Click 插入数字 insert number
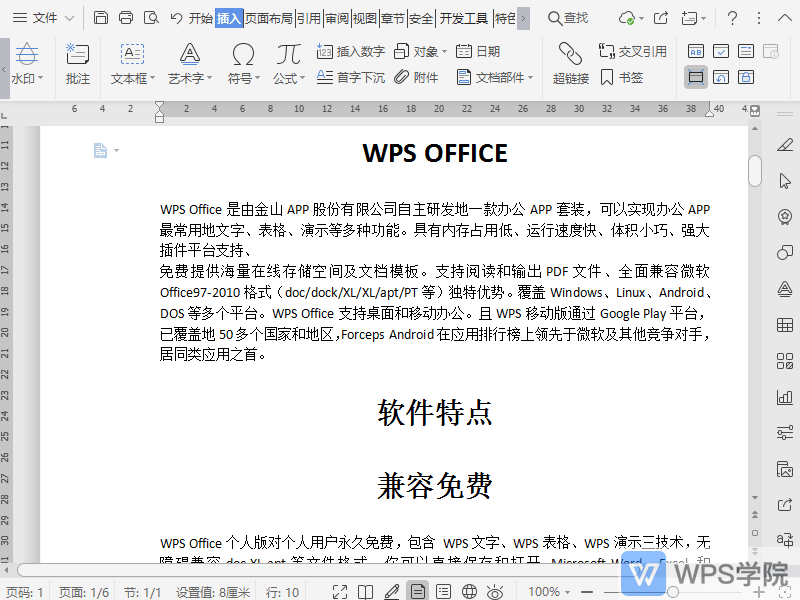800x600 pixels. (351, 52)
